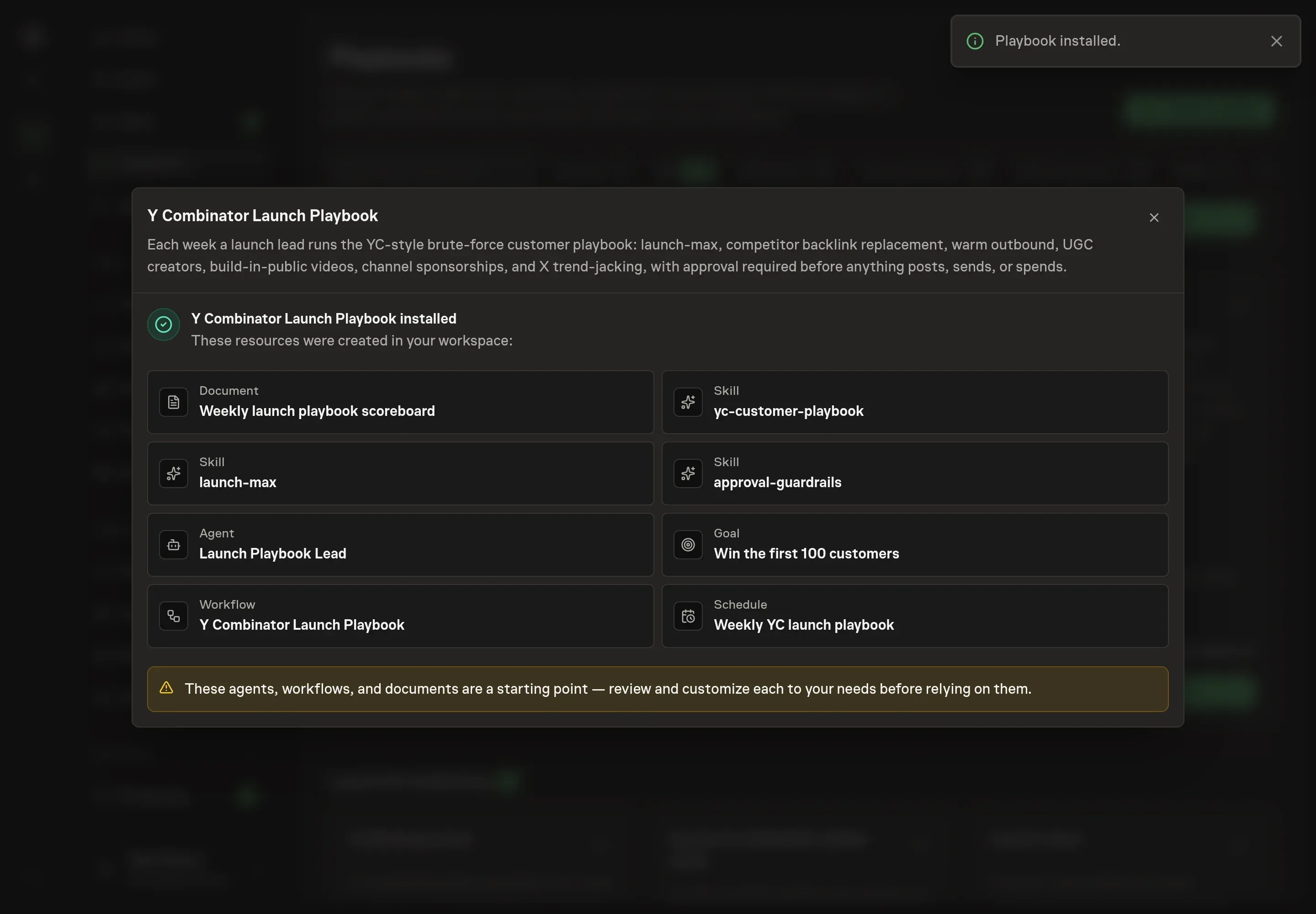Open the launch-max skill card
The width and height of the screenshot is (1316, 914).
(400, 473)
